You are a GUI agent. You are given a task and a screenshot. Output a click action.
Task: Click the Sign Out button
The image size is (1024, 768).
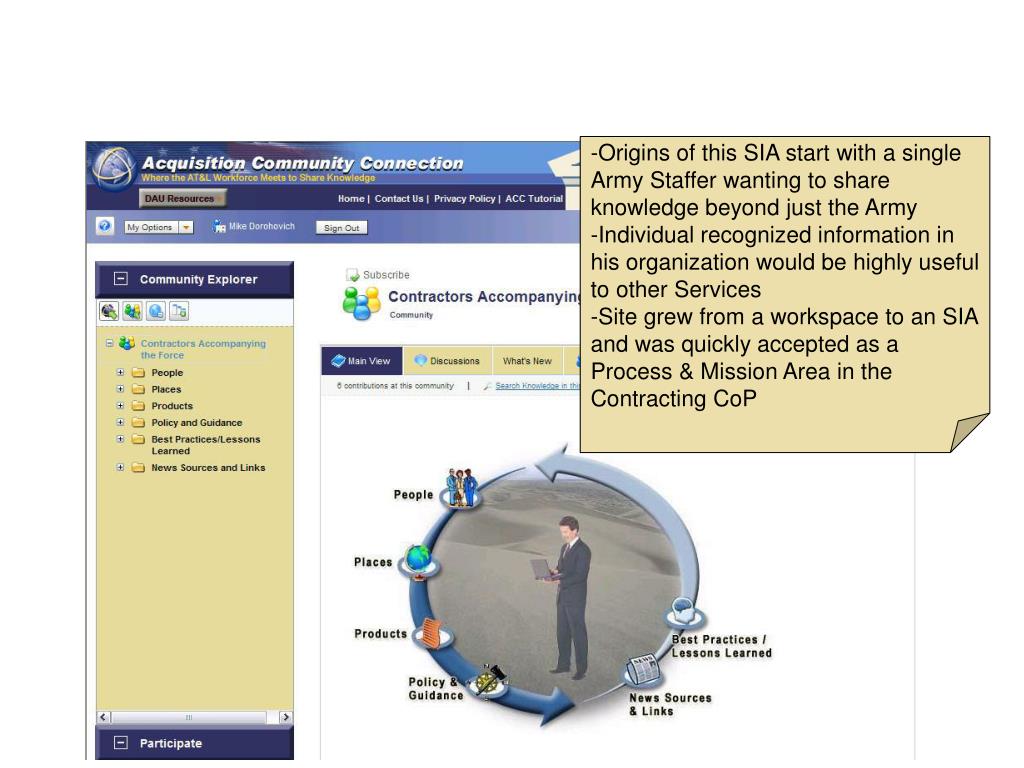click(x=342, y=228)
